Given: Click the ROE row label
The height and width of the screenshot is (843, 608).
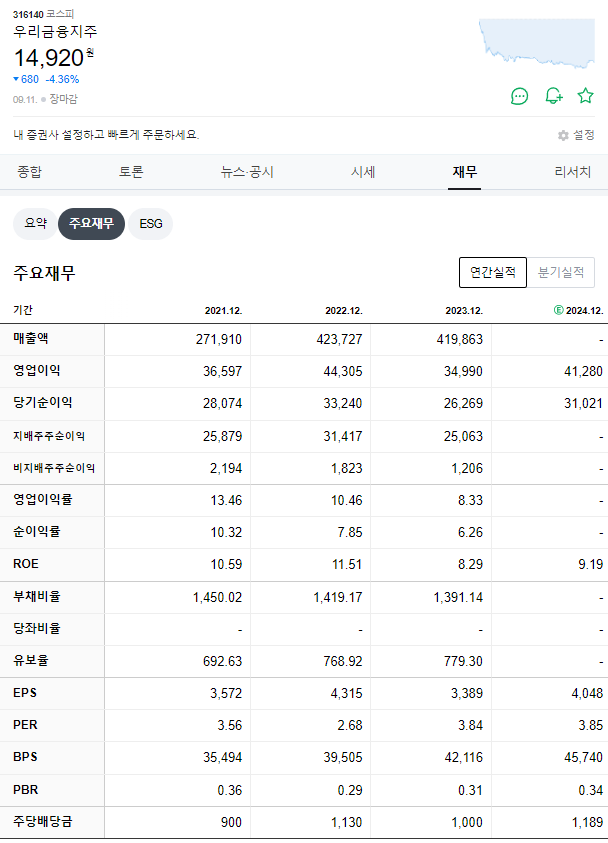Looking at the screenshot, I should coord(26,564).
